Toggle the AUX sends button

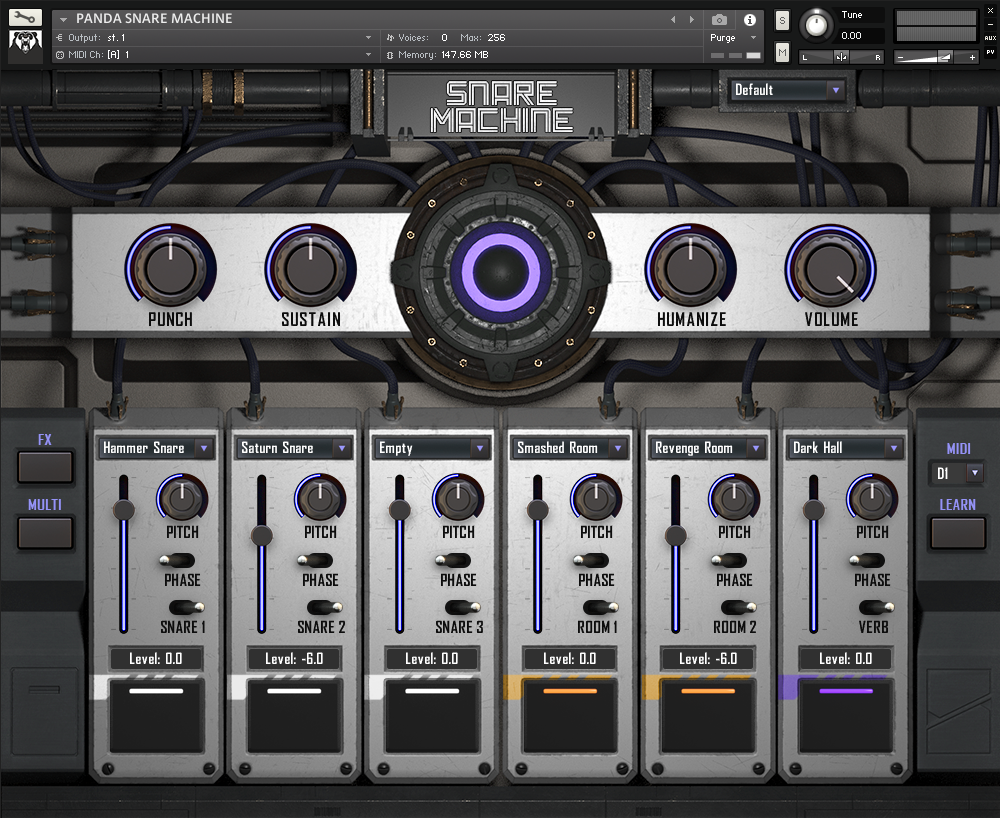(990, 38)
